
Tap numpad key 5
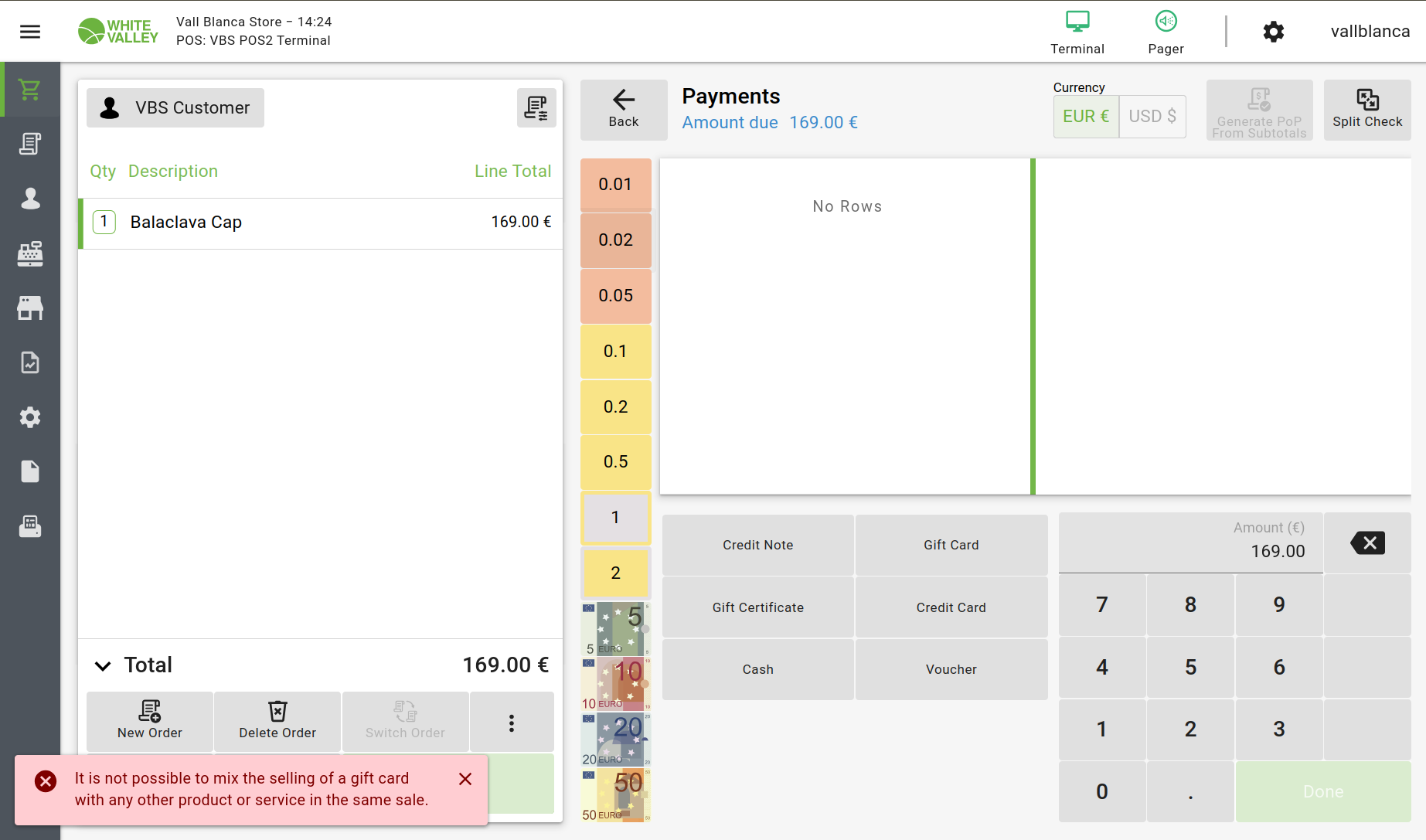[x=1191, y=668]
